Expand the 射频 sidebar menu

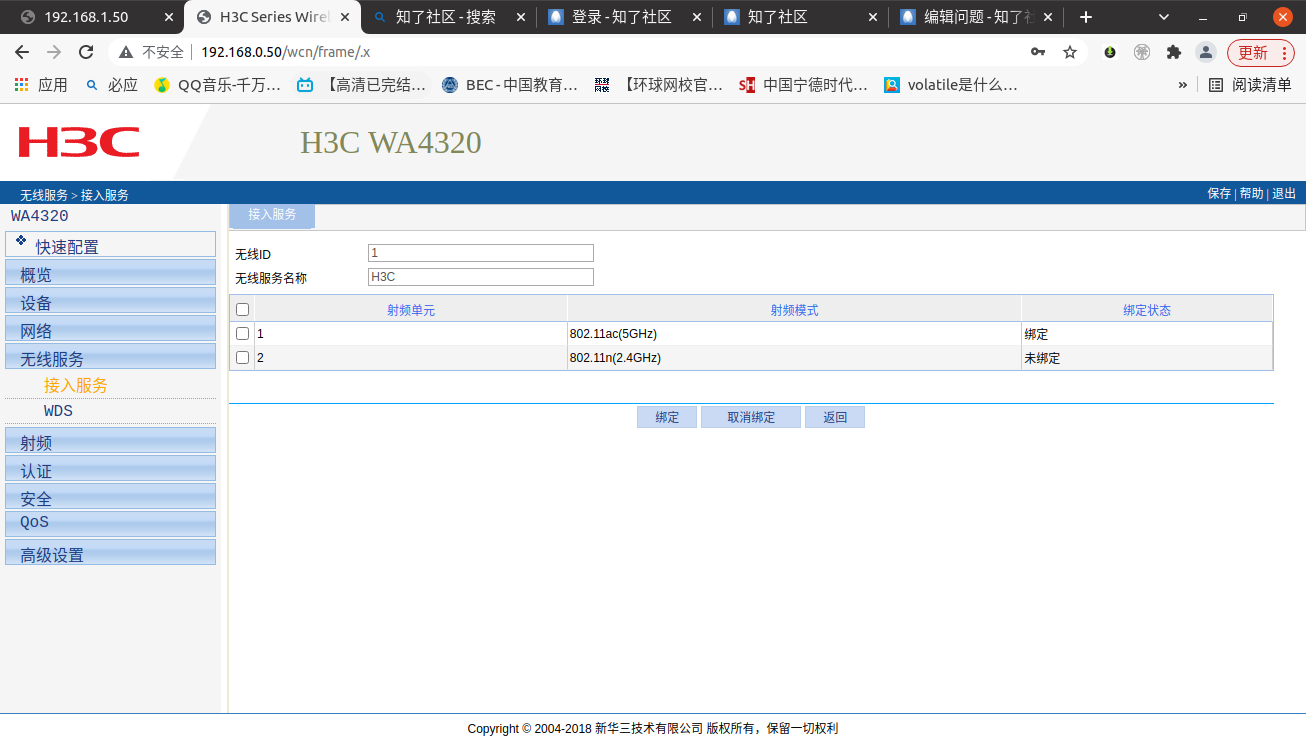(110, 442)
